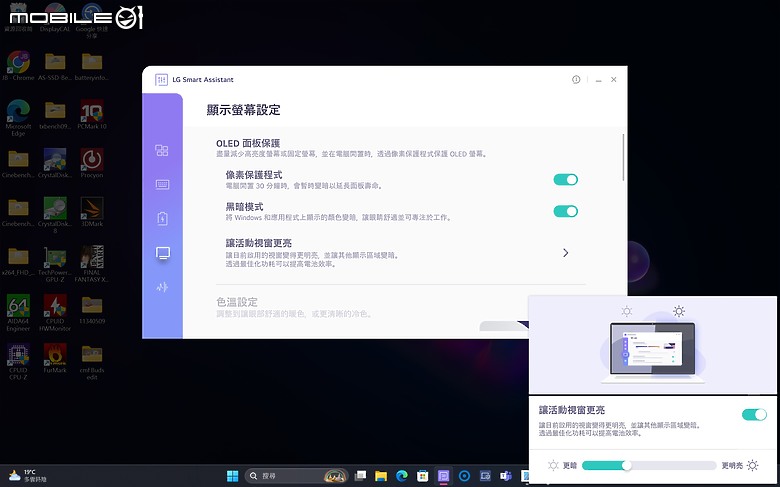Select the x264_FHD folder on desktop
The width and height of the screenshot is (780, 487).
click(18, 261)
